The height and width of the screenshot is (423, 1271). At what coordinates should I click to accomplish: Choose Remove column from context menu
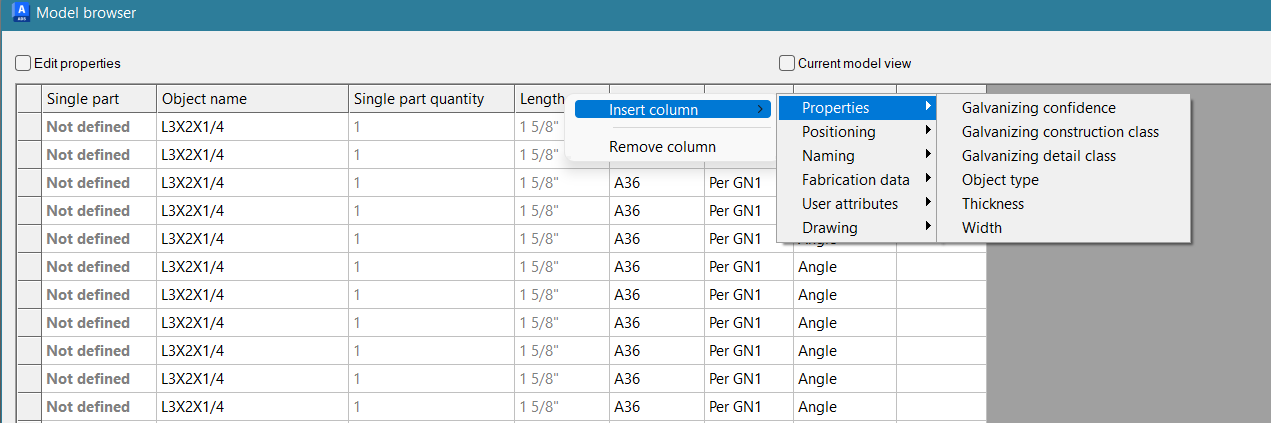click(x=662, y=147)
